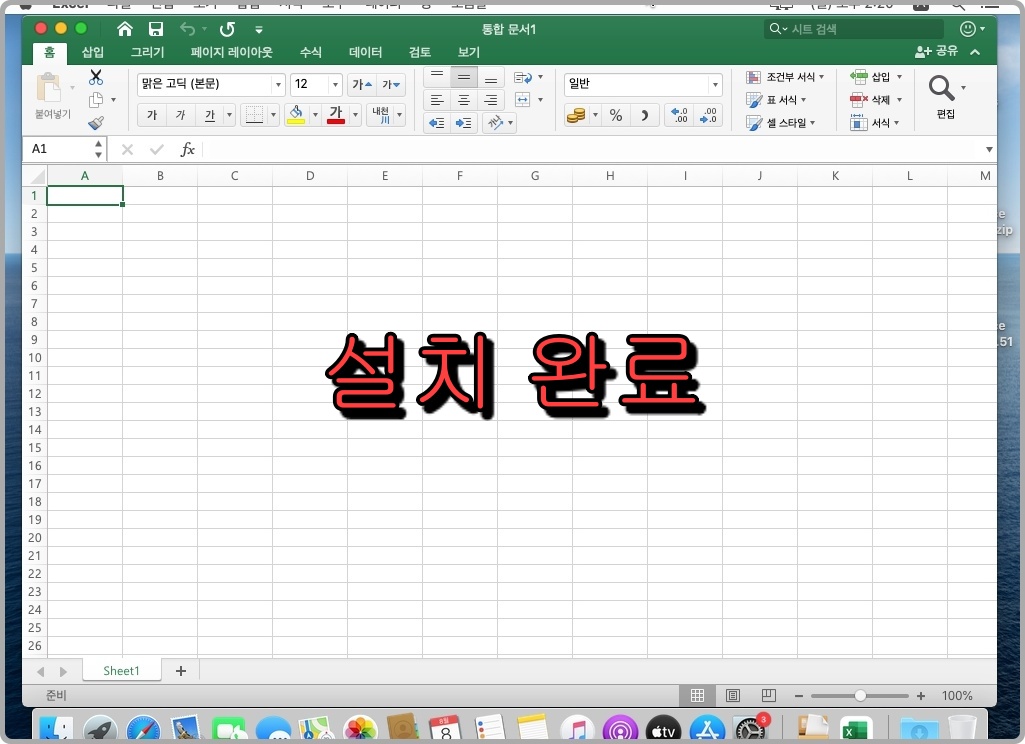The width and height of the screenshot is (1025, 744).
Task: Open the 수식 ribbon tab
Action: 310,52
